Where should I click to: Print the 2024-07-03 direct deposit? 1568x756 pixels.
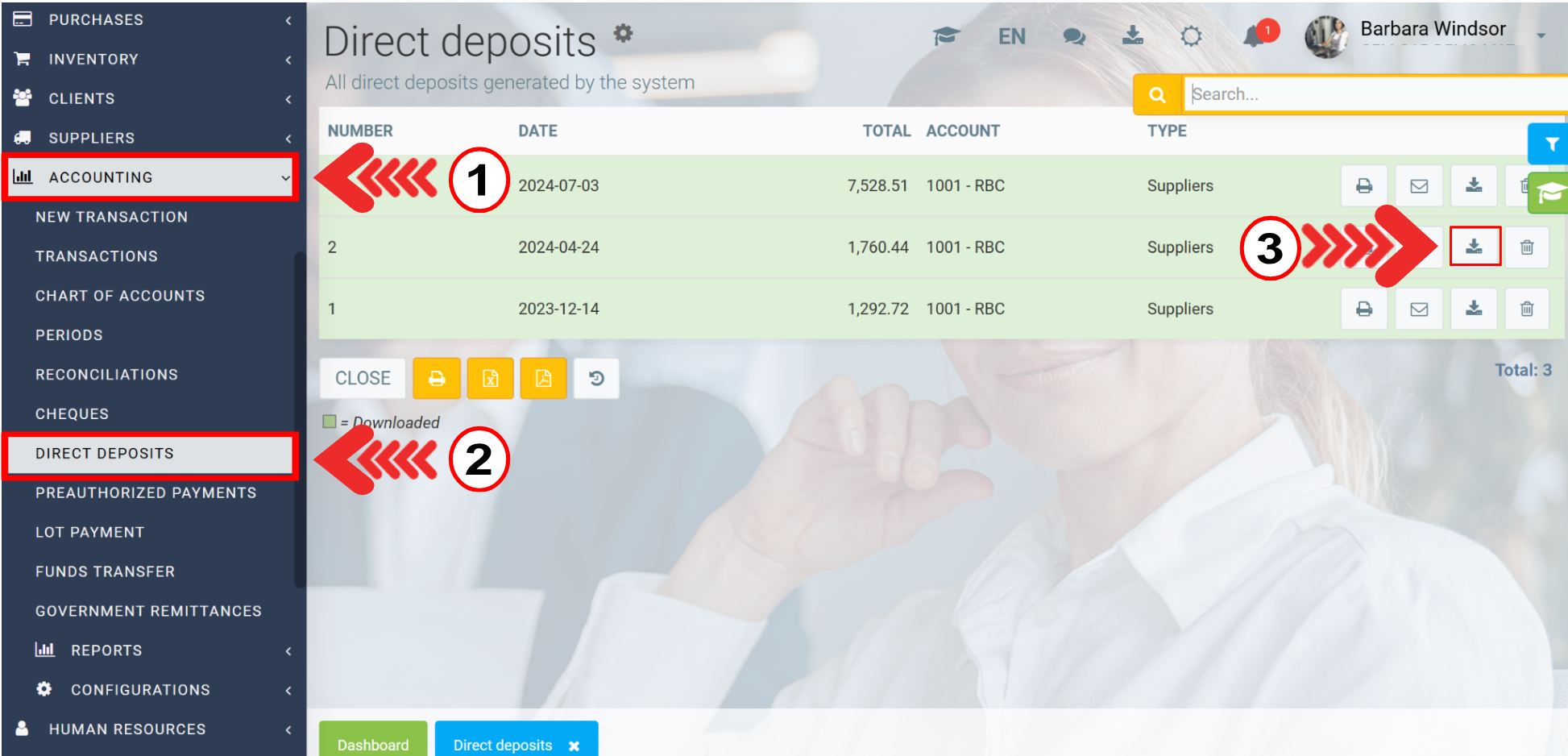pos(1363,185)
